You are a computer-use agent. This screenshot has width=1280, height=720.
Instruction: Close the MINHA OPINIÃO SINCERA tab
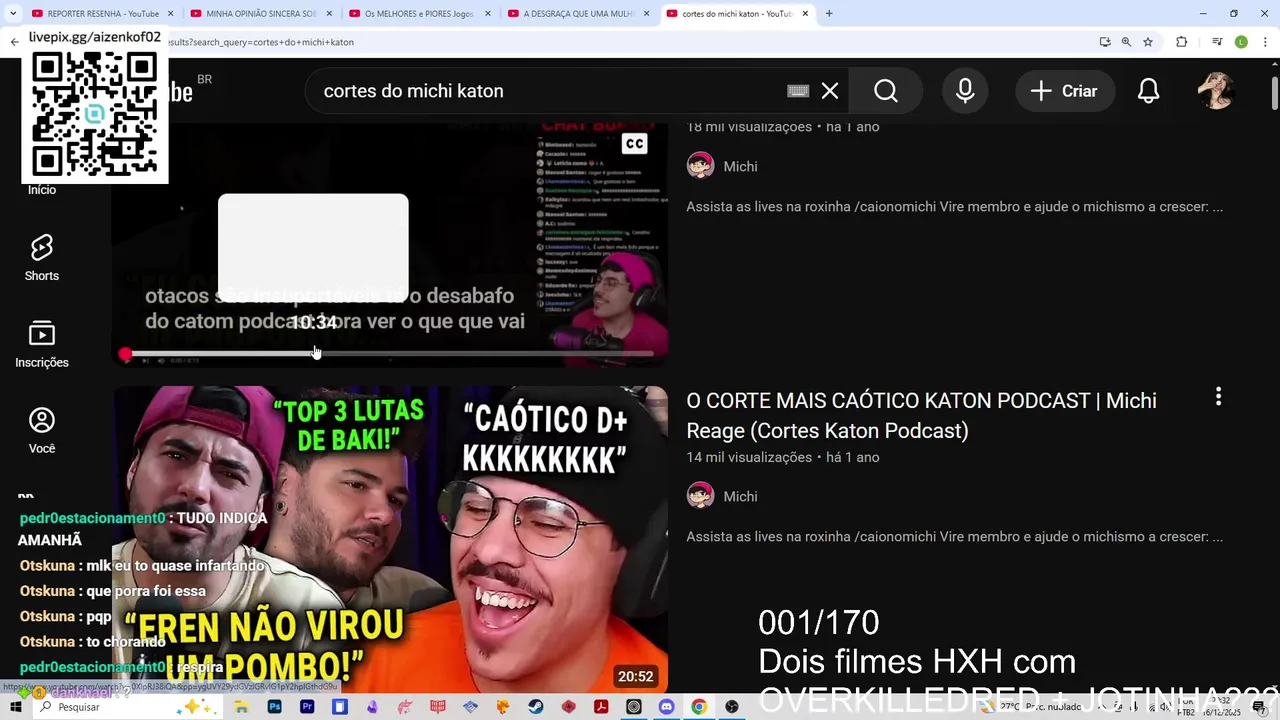pyautogui.click(x=329, y=14)
